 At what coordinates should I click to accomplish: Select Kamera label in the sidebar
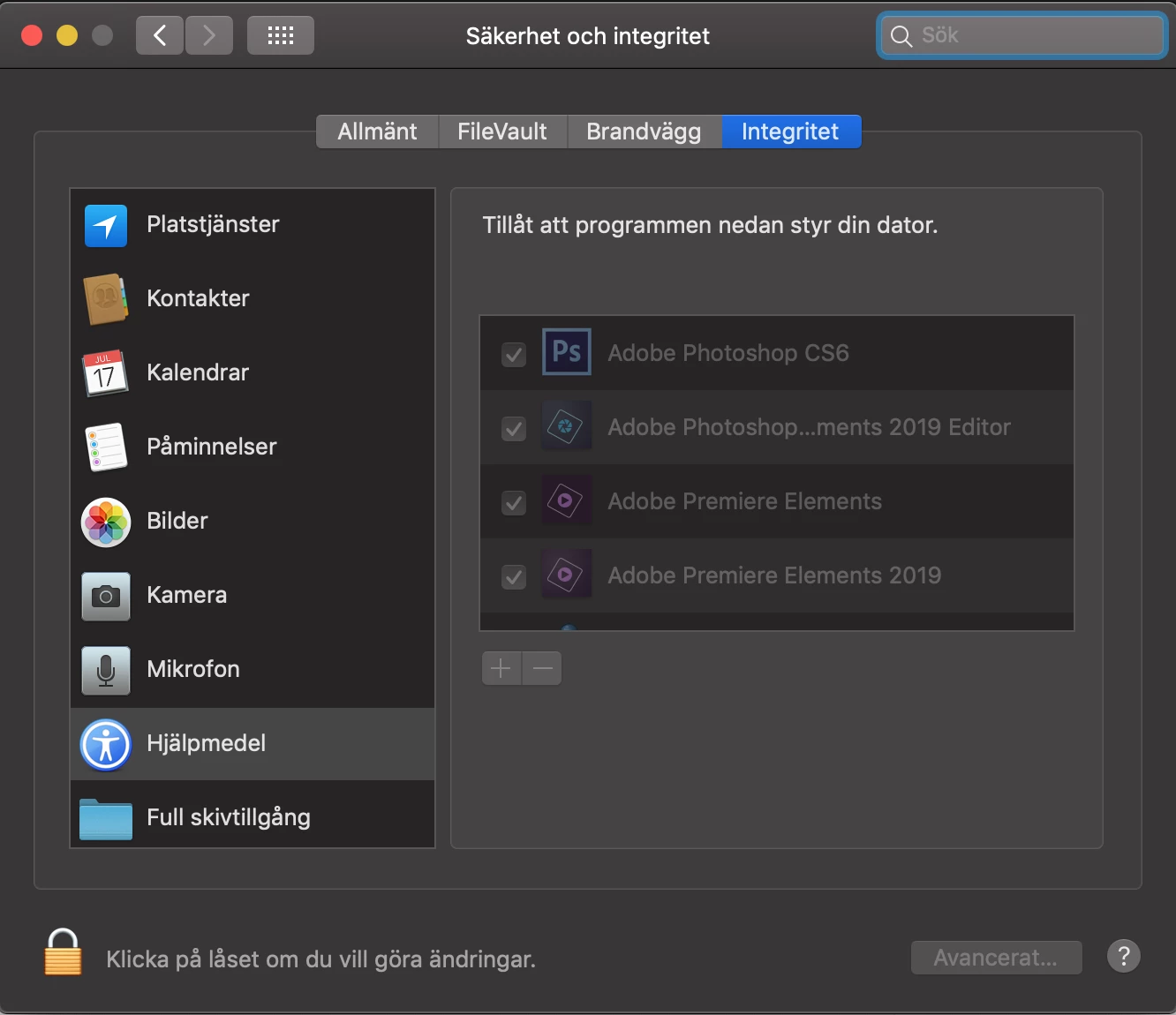coord(187,595)
